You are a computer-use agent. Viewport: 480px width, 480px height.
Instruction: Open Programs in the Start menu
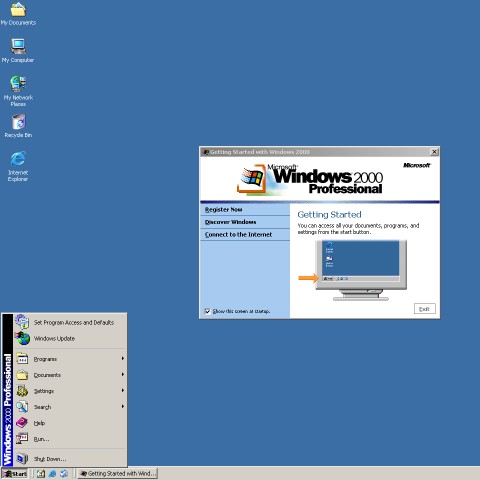pyautogui.click(x=70, y=359)
